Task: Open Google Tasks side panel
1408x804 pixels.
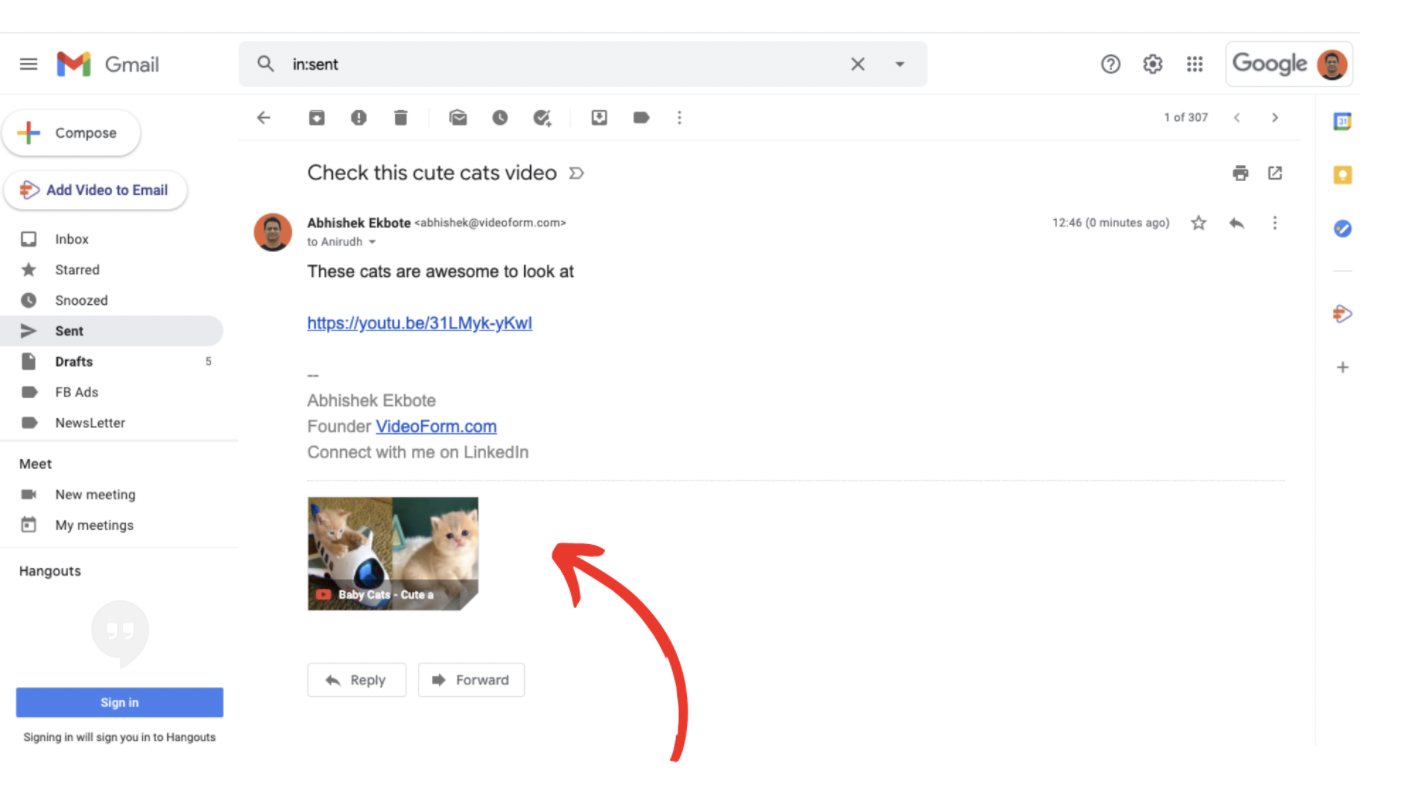Action: point(1343,229)
